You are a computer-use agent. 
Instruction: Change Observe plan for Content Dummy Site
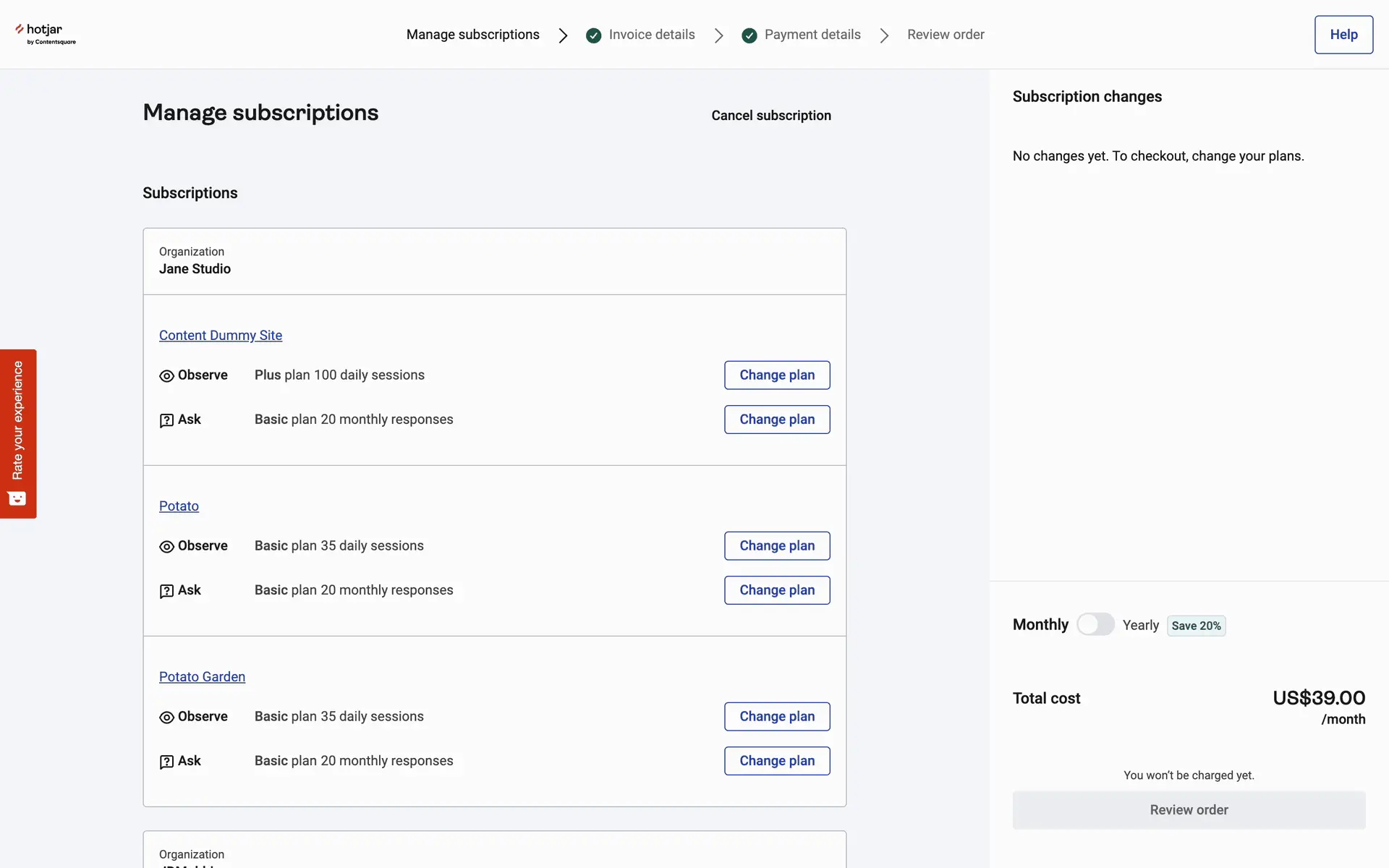(x=776, y=375)
